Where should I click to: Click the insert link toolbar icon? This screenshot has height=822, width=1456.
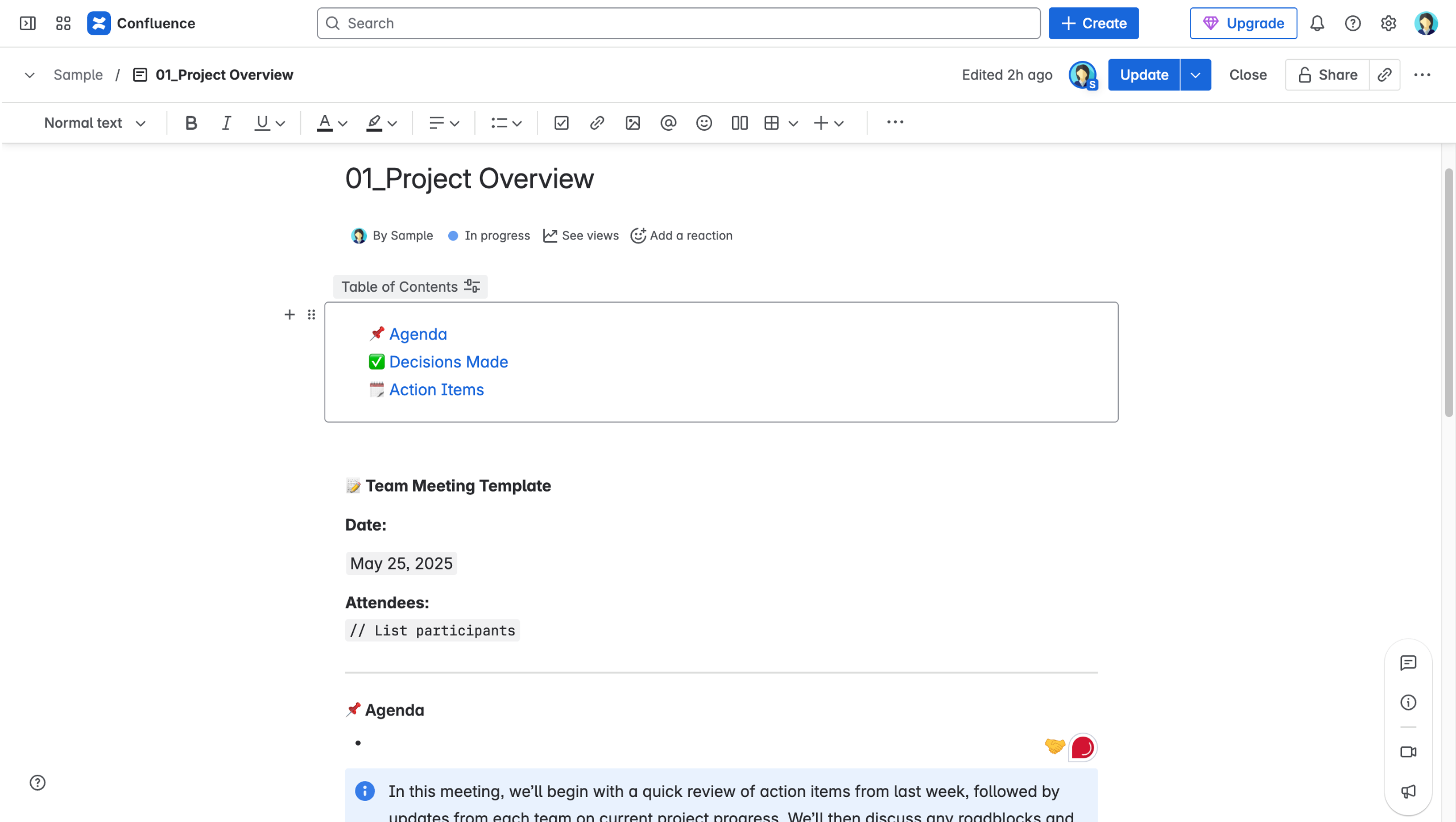pos(597,123)
